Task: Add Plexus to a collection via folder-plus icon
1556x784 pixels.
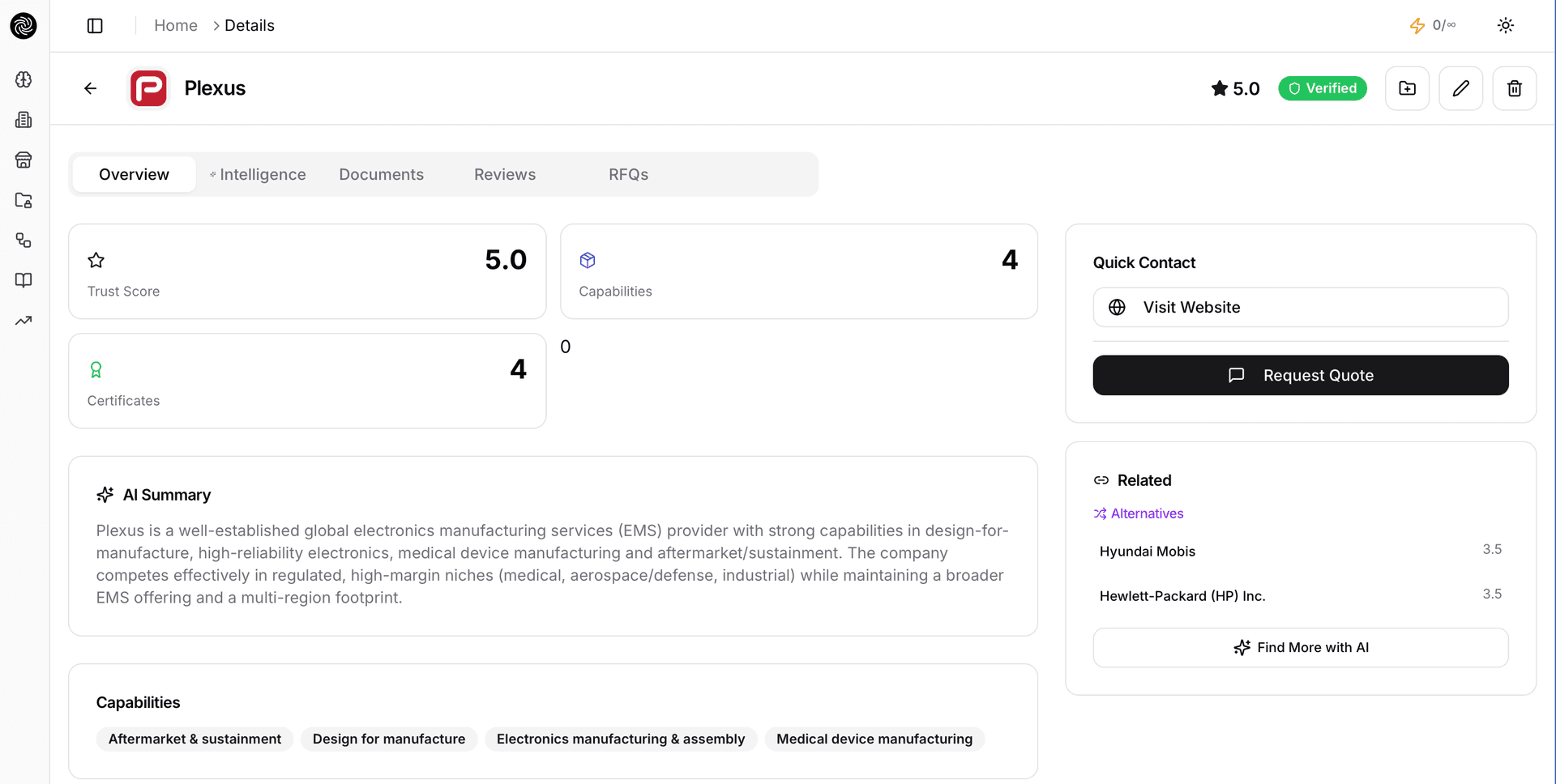Action: [x=1407, y=88]
